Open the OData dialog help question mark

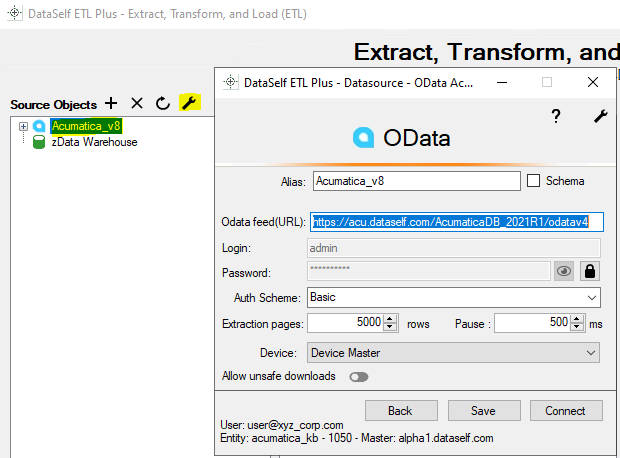(x=556, y=117)
